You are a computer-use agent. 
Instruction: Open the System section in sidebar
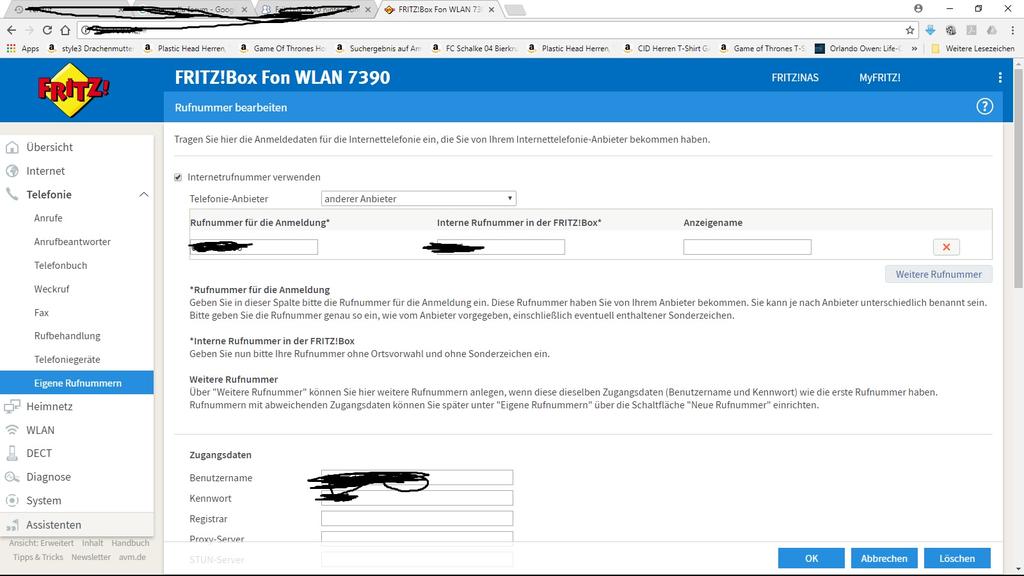click(43, 501)
